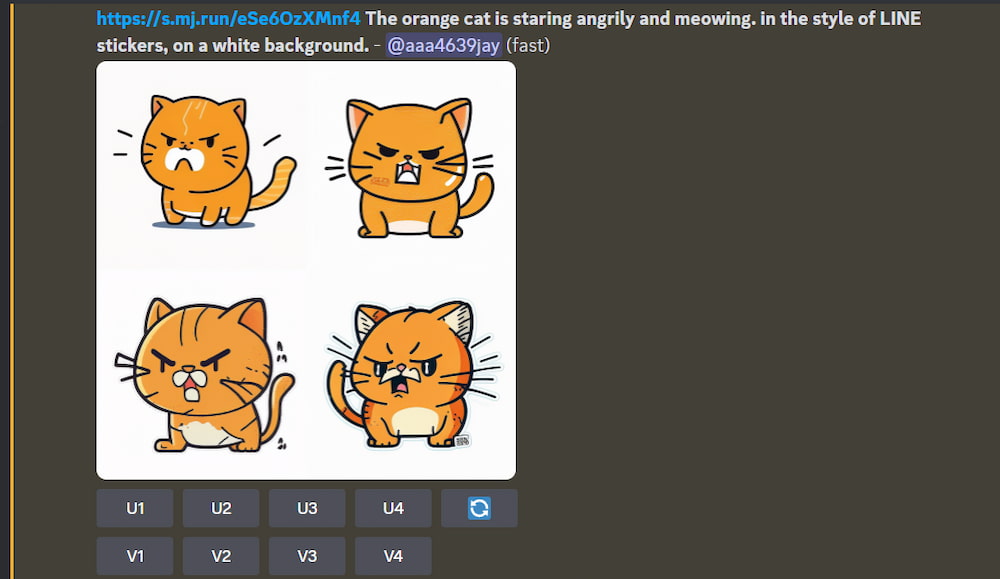1000x579 pixels.
Task: Click the @aaa4639jay user mention
Action: (x=443, y=45)
